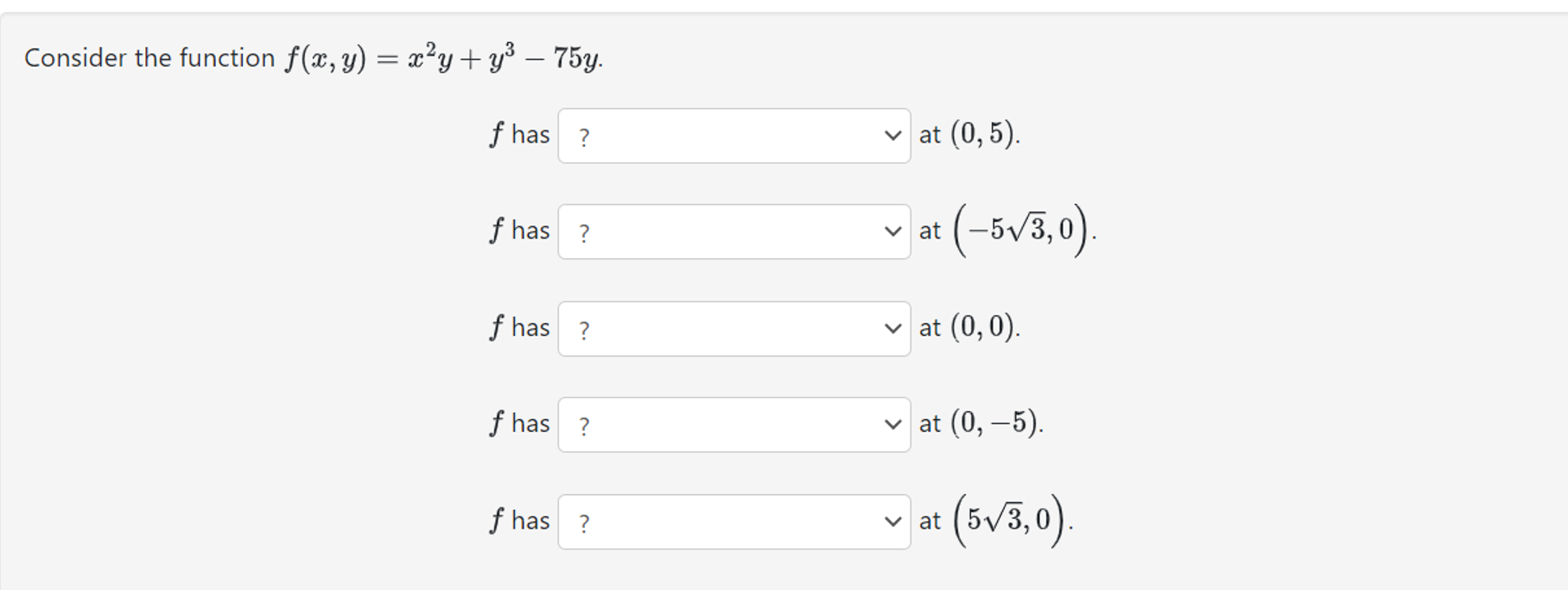The width and height of the screenshot is (1568, 590).
Task: Click the question mark placeholder in the last selector
Action: click(x=586, y=521)
